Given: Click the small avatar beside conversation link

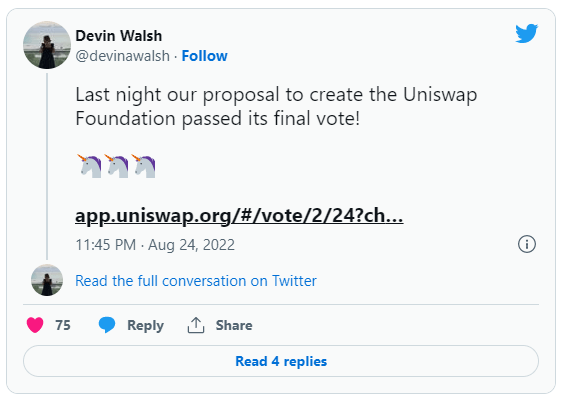Looking at the screenshot, I should (47, 280).
